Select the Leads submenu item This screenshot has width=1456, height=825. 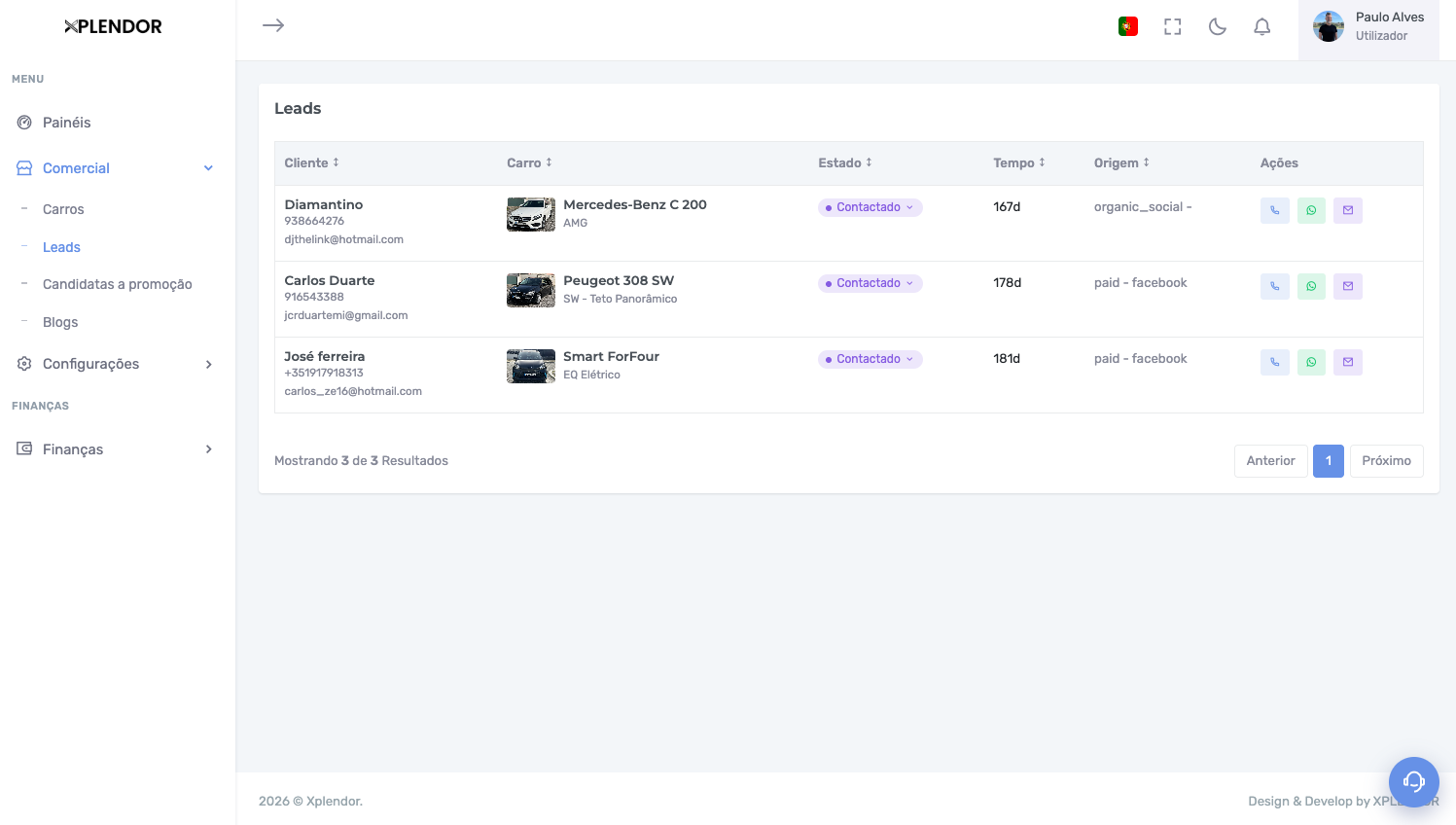coord(61,247)
